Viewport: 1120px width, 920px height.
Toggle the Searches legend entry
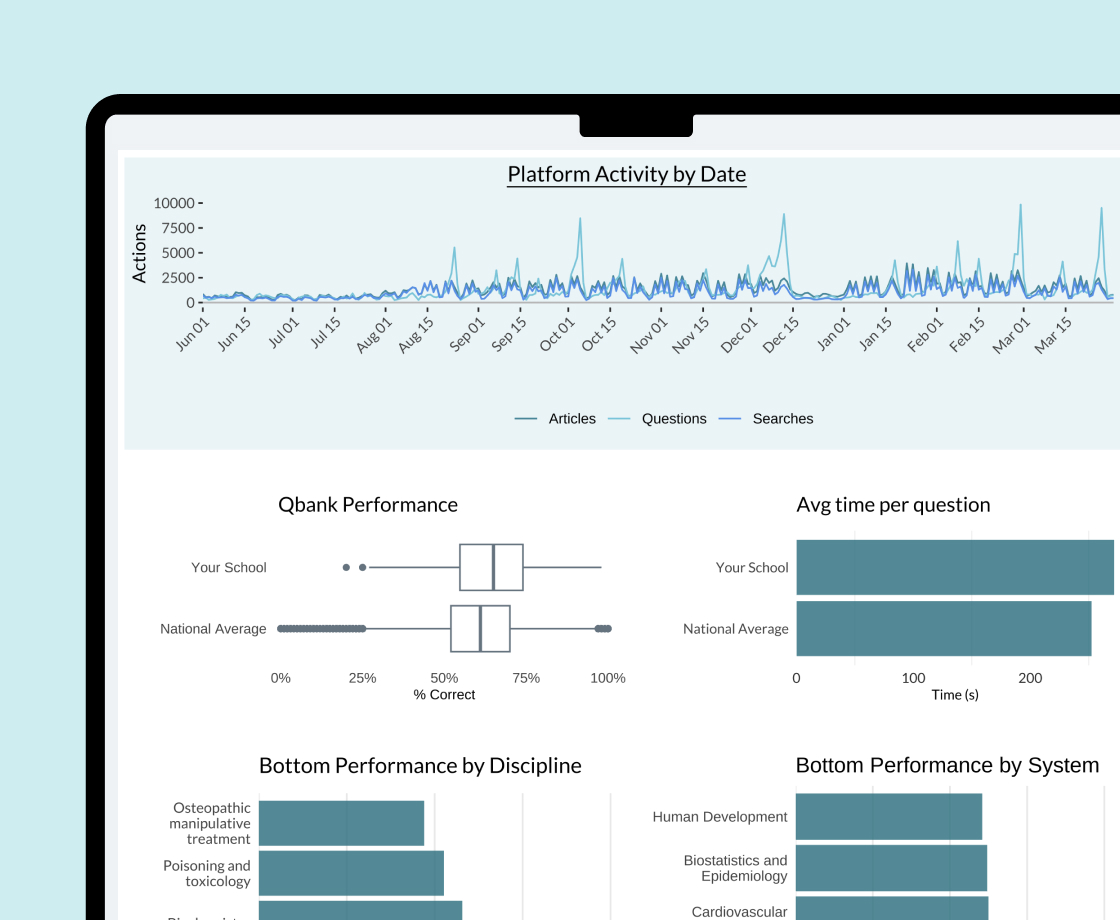point(766,419)
